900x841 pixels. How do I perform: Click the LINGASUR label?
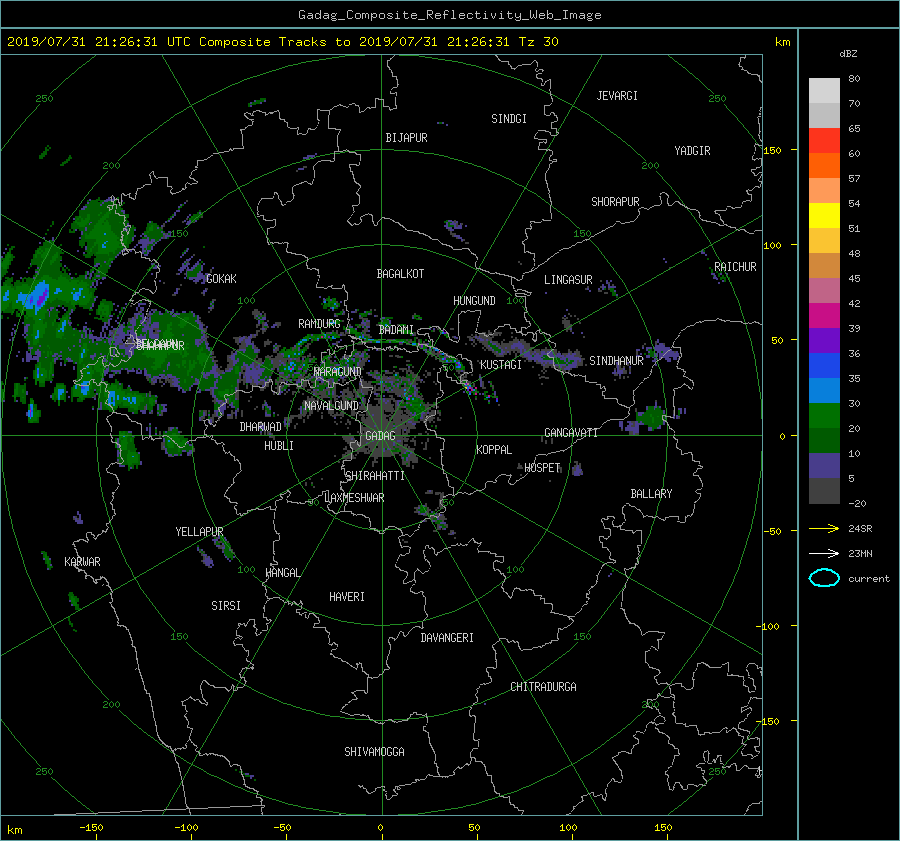coord(568,280)
